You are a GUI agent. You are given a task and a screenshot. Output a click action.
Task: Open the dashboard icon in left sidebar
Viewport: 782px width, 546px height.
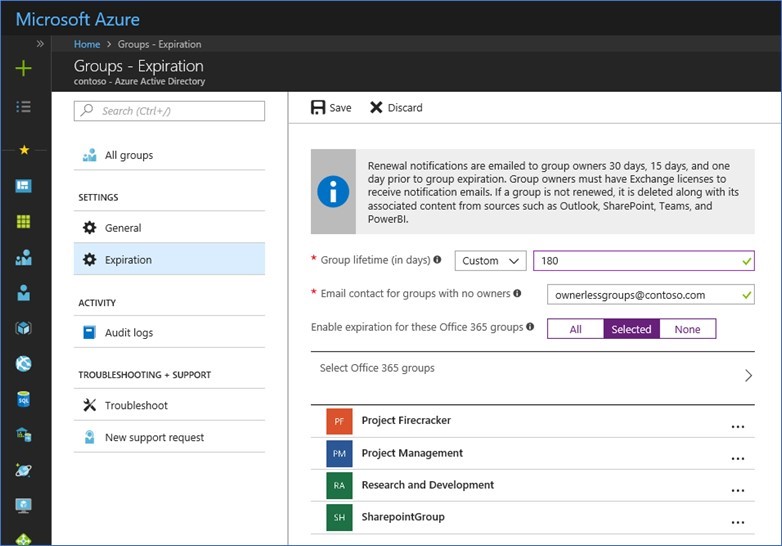[24, 186]
